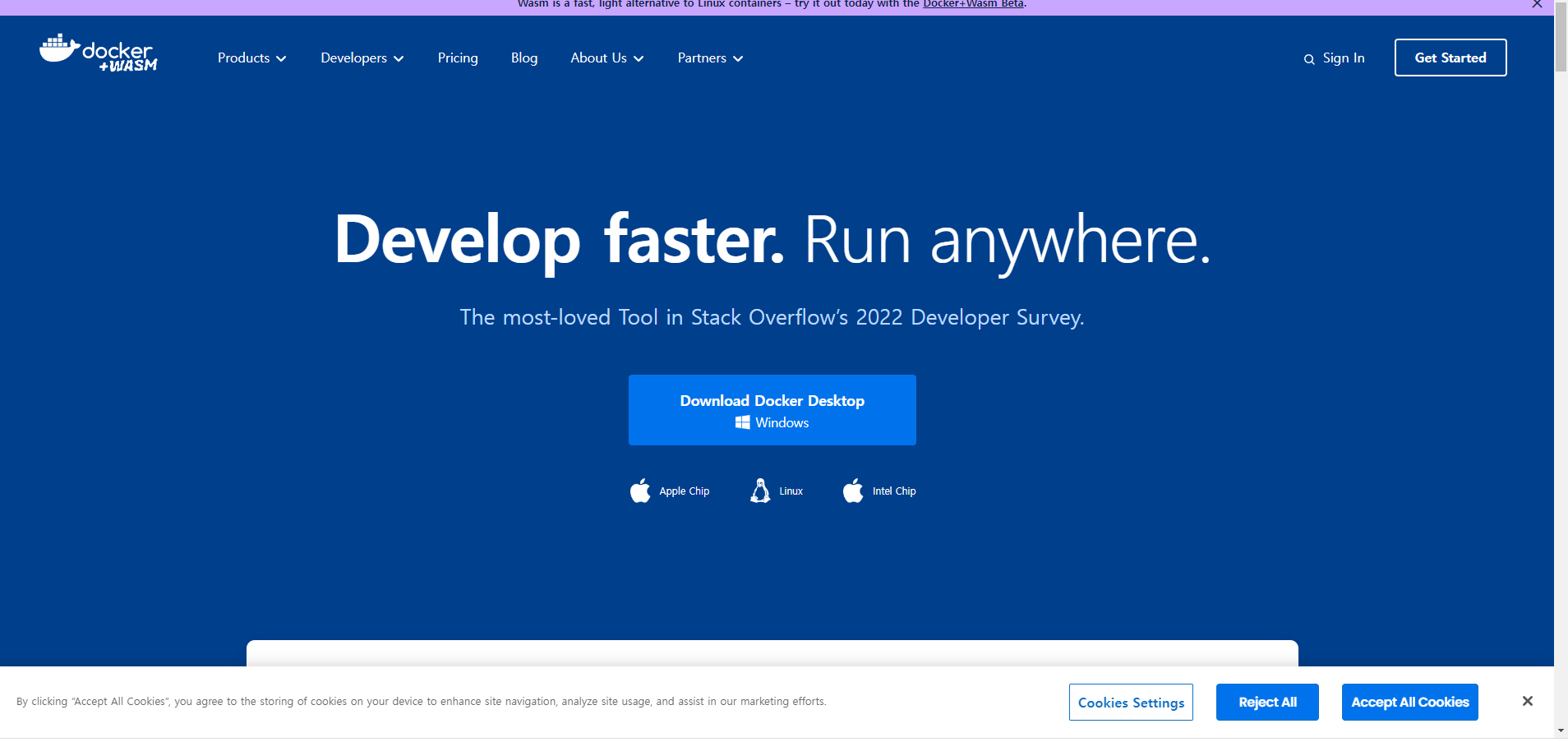Image resolution: width=1568 pixels, height=742 pixels.
Task: Open the Pricing page
Action: pyautogui.click(x=458, y=58)
